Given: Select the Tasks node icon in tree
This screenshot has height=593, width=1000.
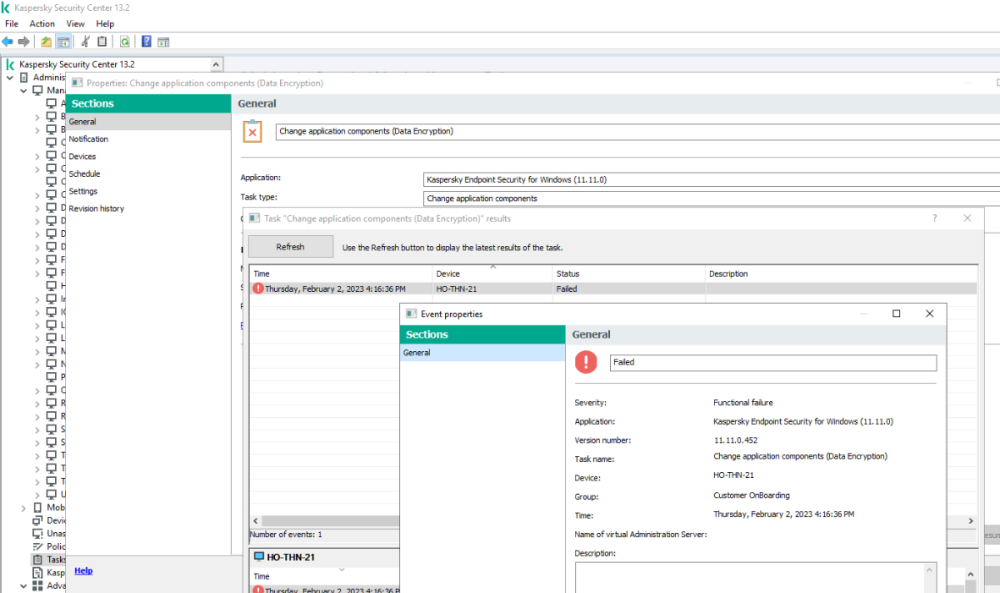Looking at the screenshot, I should coord(38,560).
